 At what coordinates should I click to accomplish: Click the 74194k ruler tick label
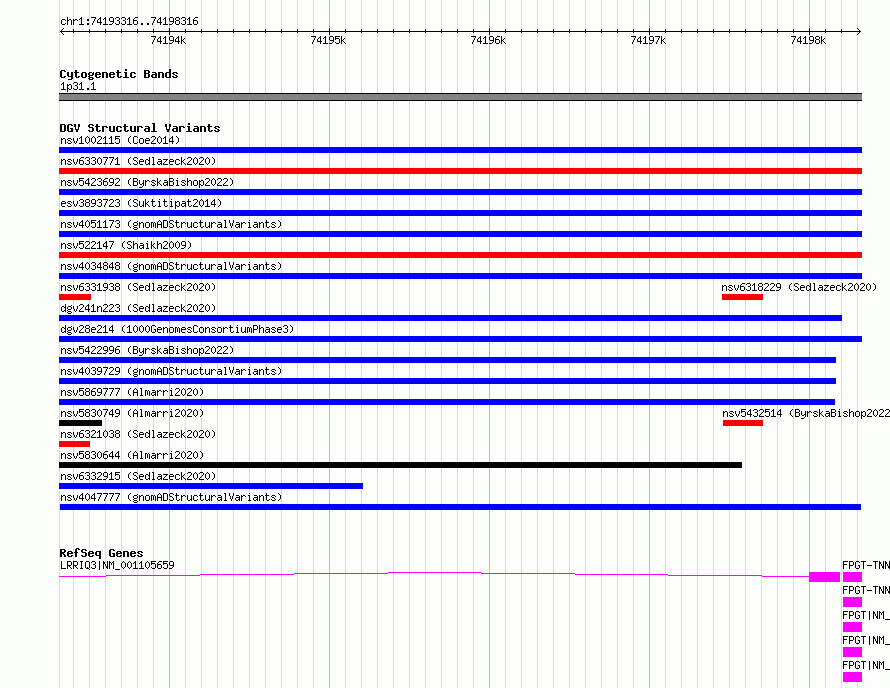(x=168, y=40)
